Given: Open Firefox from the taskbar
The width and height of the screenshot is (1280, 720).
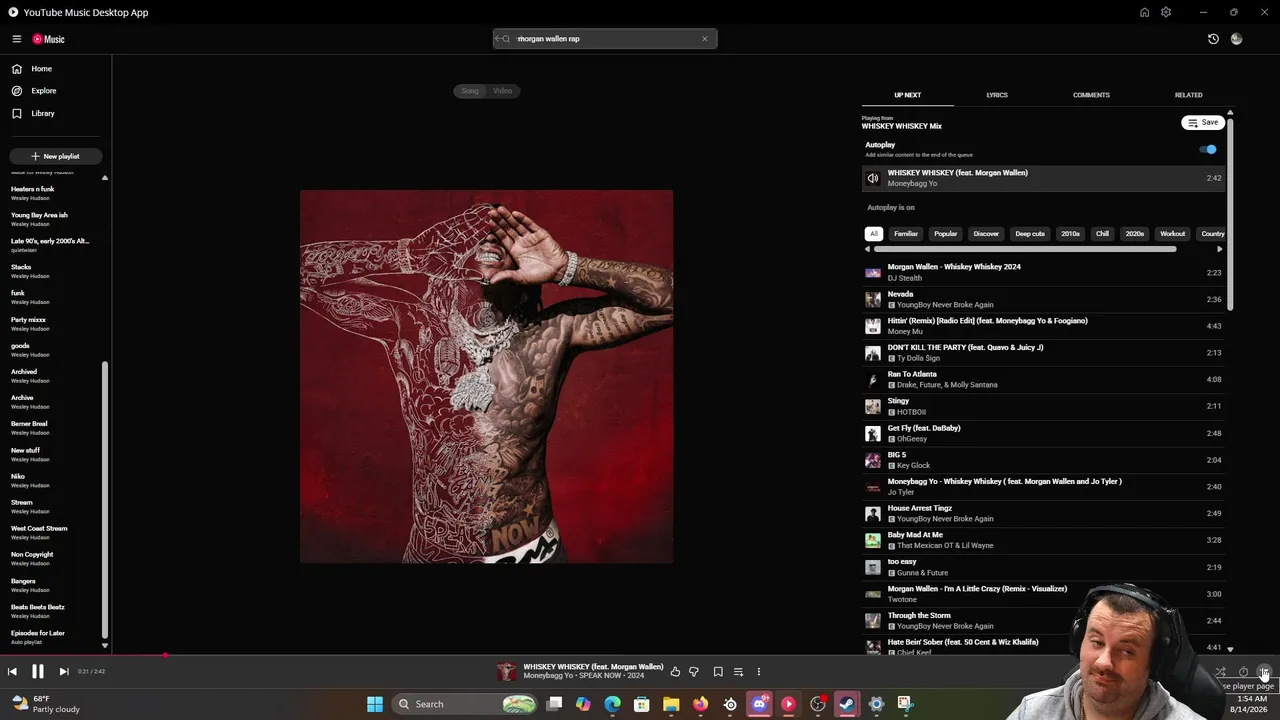Looking at the screenshot, I should tap(700, 704).
